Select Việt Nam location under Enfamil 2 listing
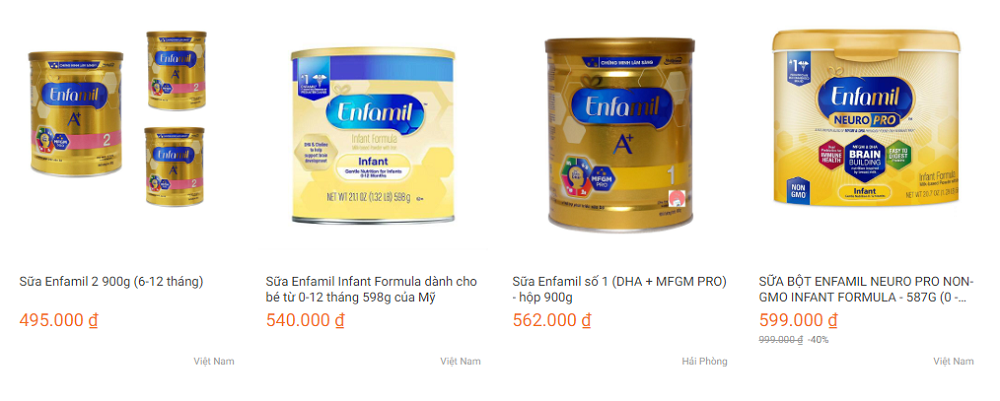The height and width of the screenshot is (401, 1000). pyautogui.click(x=214, y=361)
